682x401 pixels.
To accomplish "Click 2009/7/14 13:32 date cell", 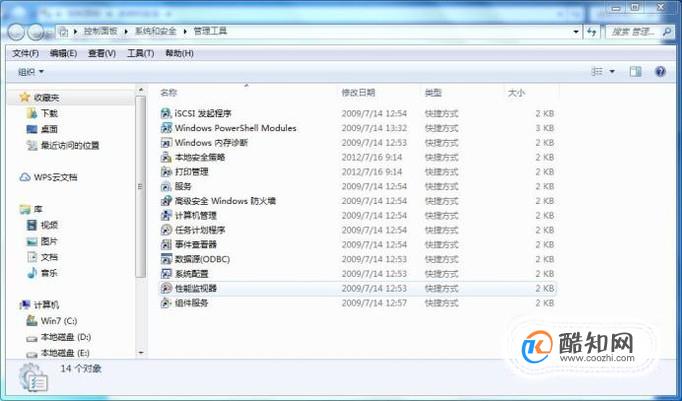I will (374, 128).
